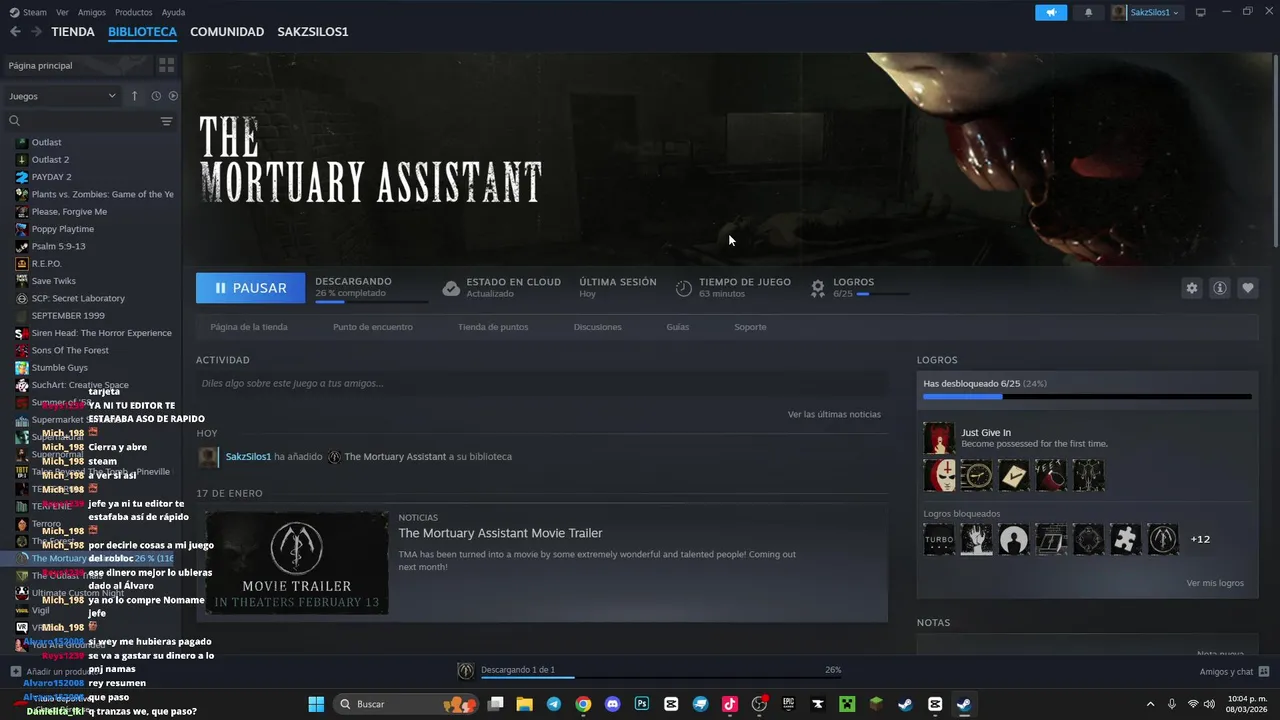The image size is (1280, 720).
Task: Open Discord from the taskbar
Action: click(613, 704)
